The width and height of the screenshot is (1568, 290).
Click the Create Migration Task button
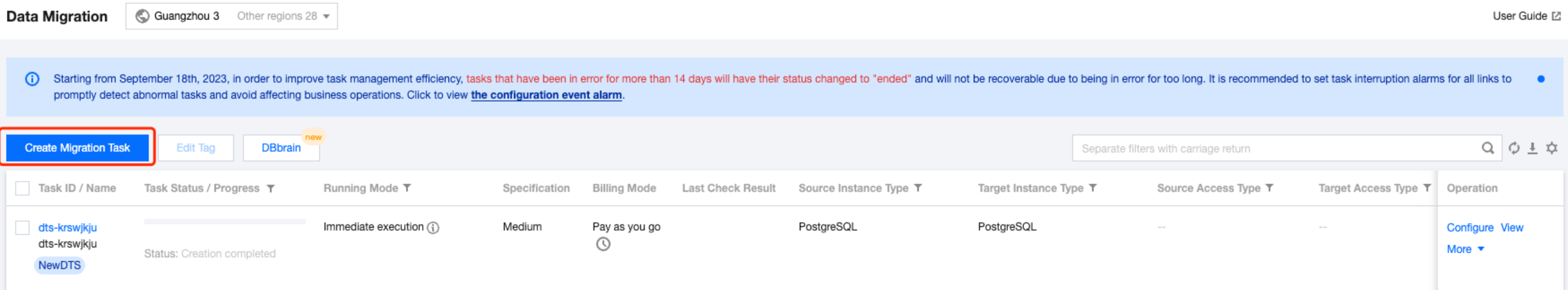(77, 148)
